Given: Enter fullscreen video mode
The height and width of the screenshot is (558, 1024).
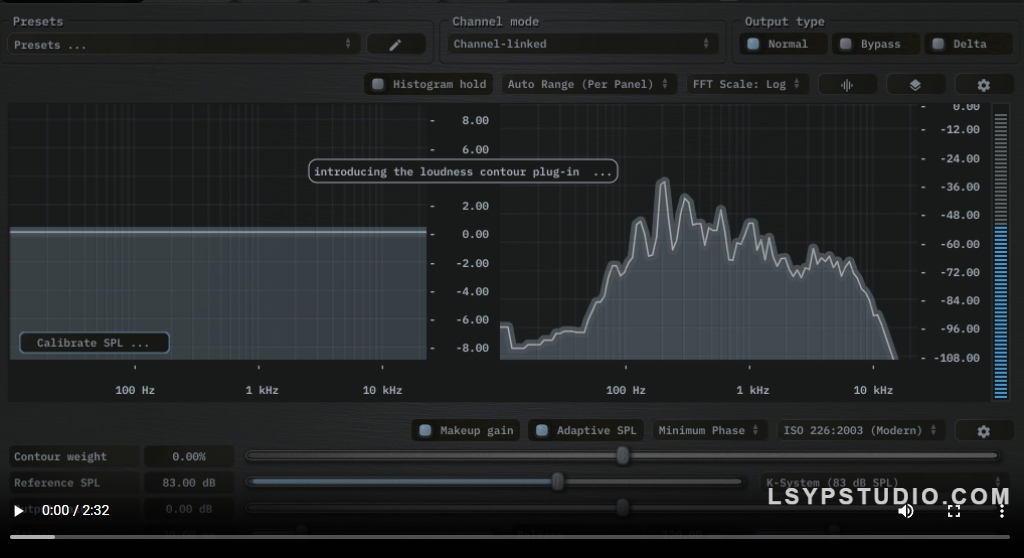Looking at the screenshot, I should pyautogui.click(x=954, y=511).
